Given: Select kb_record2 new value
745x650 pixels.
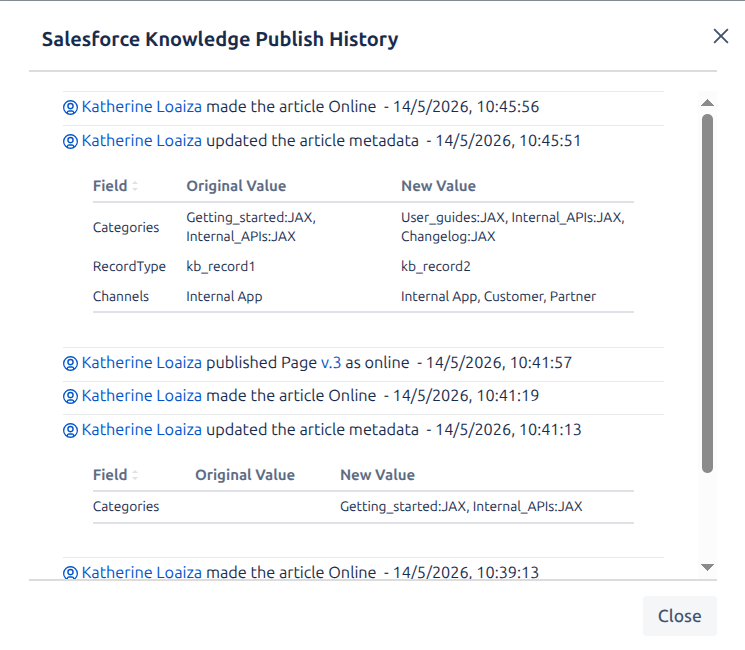Looking at the screenshot, I should (x=436, y=266).
